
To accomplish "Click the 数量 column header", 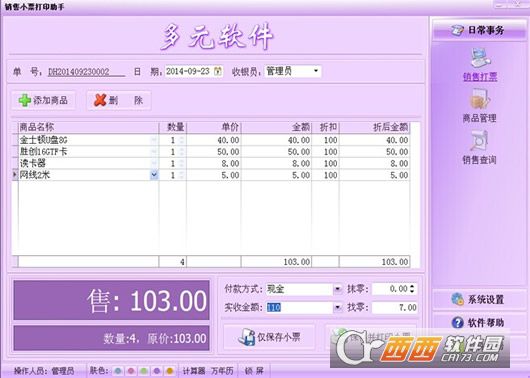I will click(172, 127).
